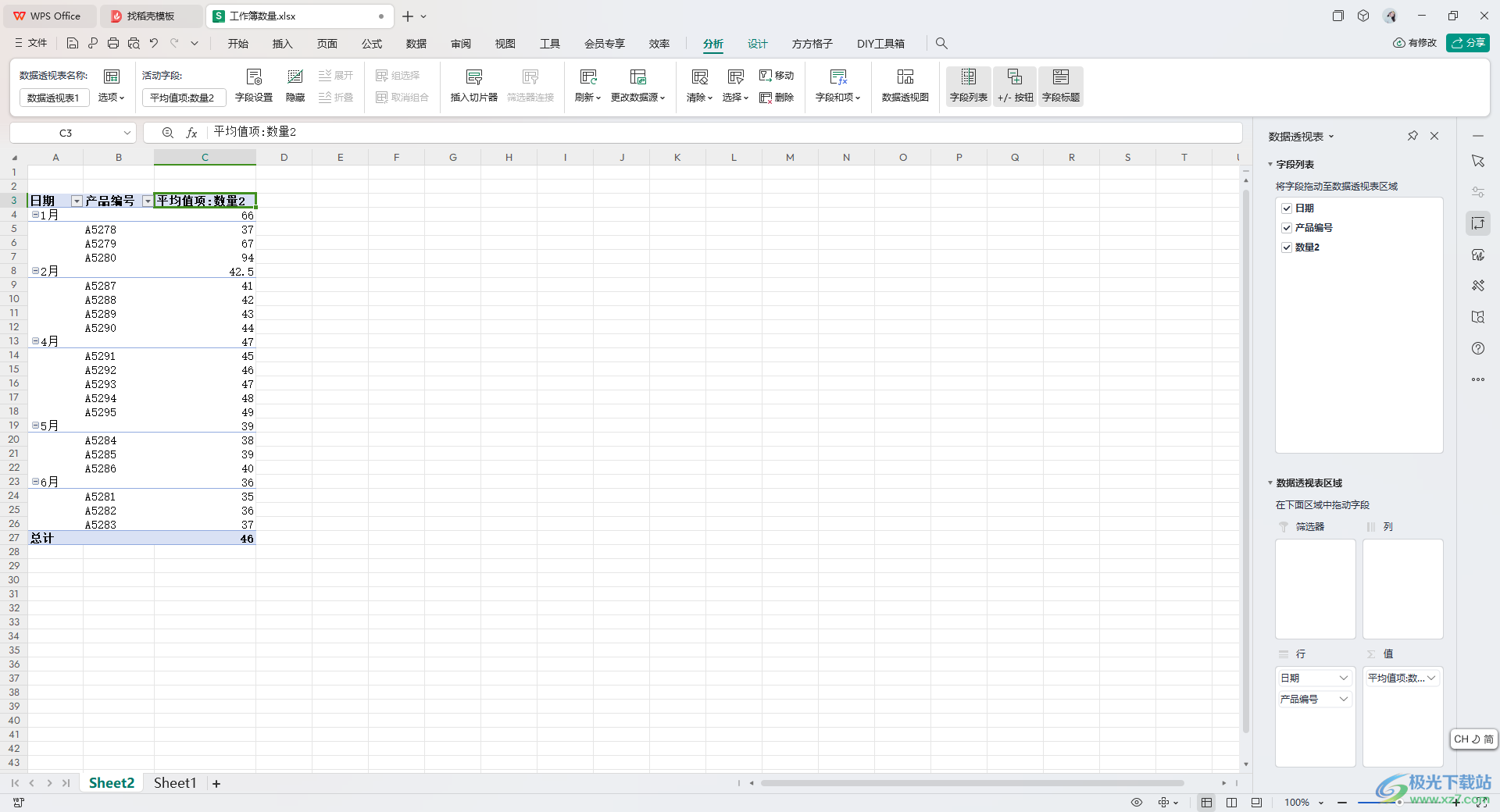Open a new document tab with plus
This screenshot has height=812, width=1500.
pos(408,16)
